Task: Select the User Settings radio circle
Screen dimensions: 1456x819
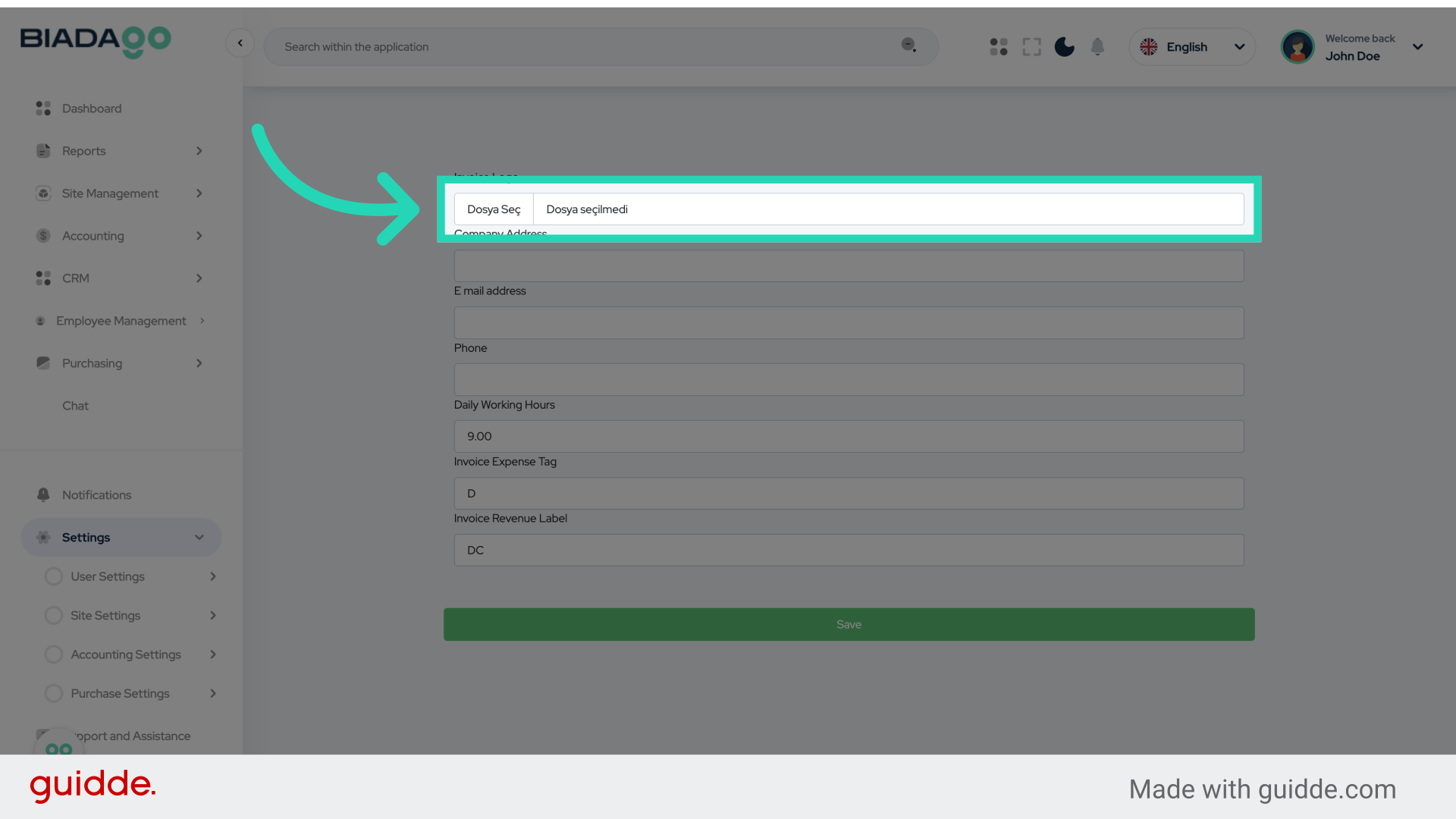Action: 54,576
